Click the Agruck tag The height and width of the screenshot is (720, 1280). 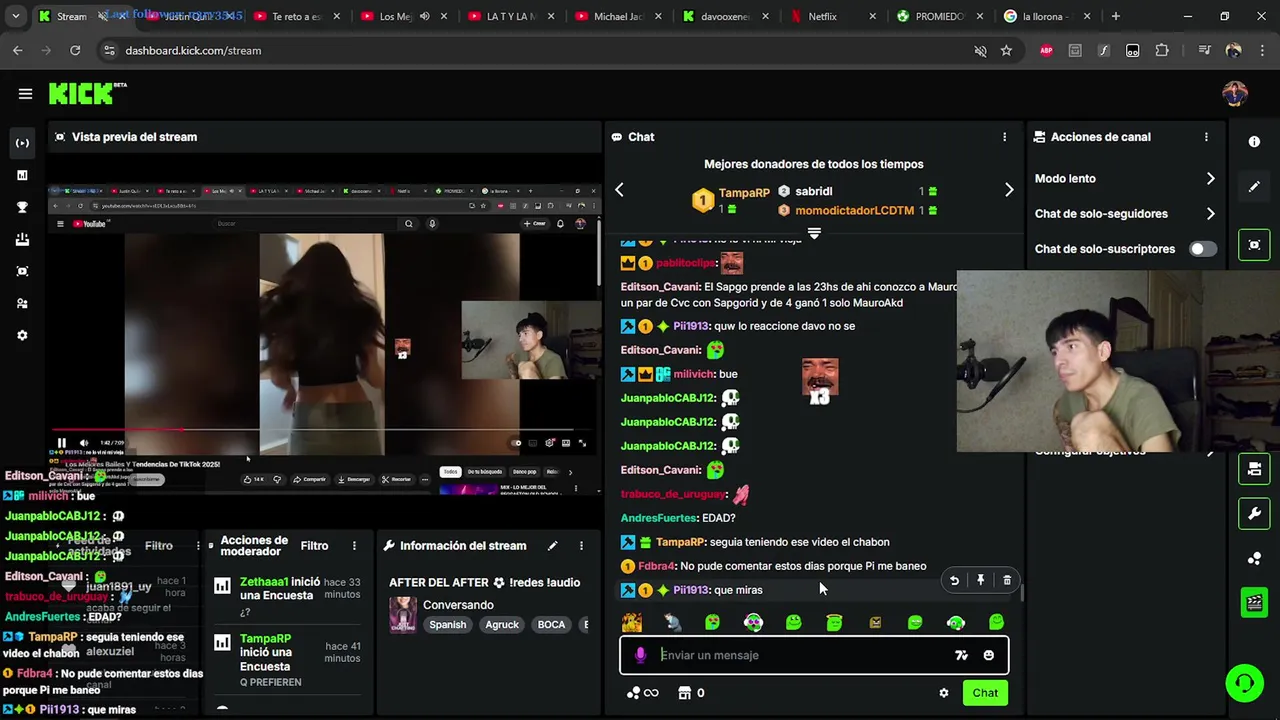pyautogui.click(x=502, y=625)
